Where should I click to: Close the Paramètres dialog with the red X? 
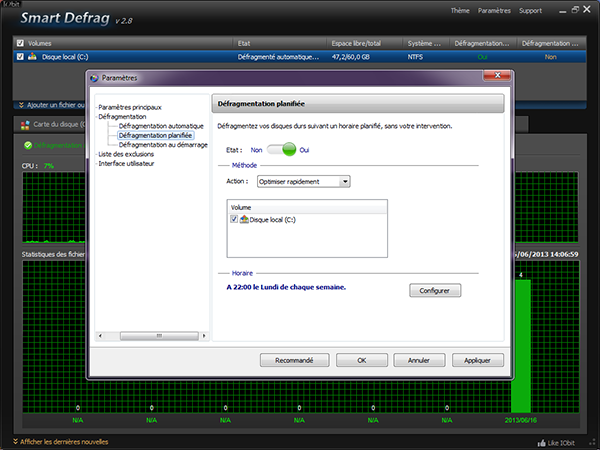499,77
